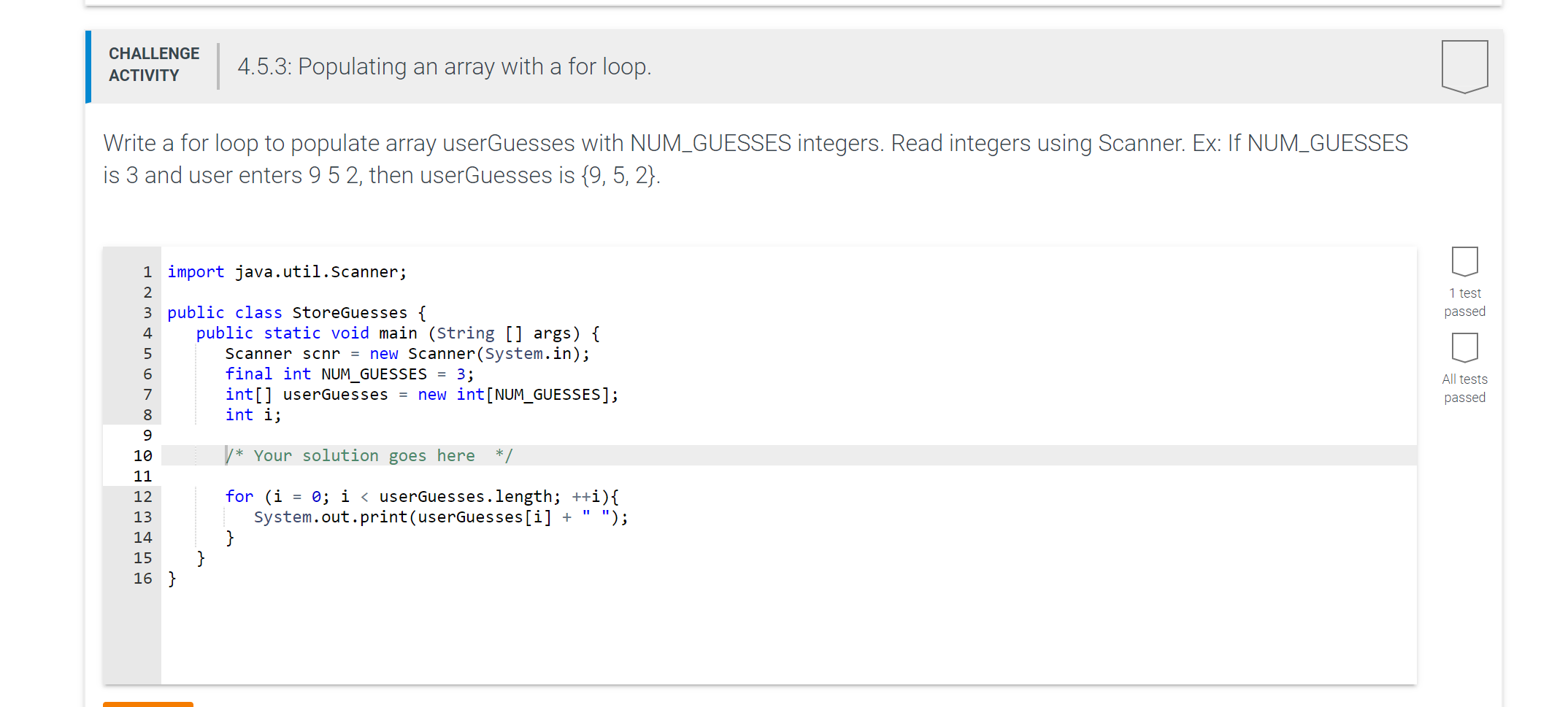Select the "All tests passed" shield icon
1568x707 pixels.
[x=1464, y=348]
